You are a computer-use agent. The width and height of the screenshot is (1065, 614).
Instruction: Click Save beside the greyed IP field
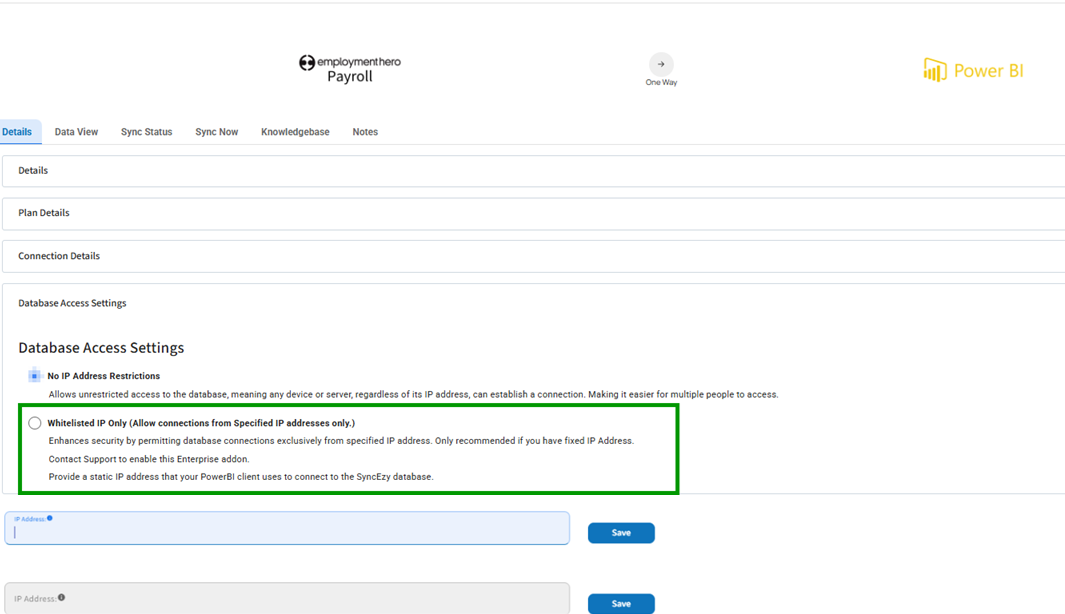coord(621,604)
